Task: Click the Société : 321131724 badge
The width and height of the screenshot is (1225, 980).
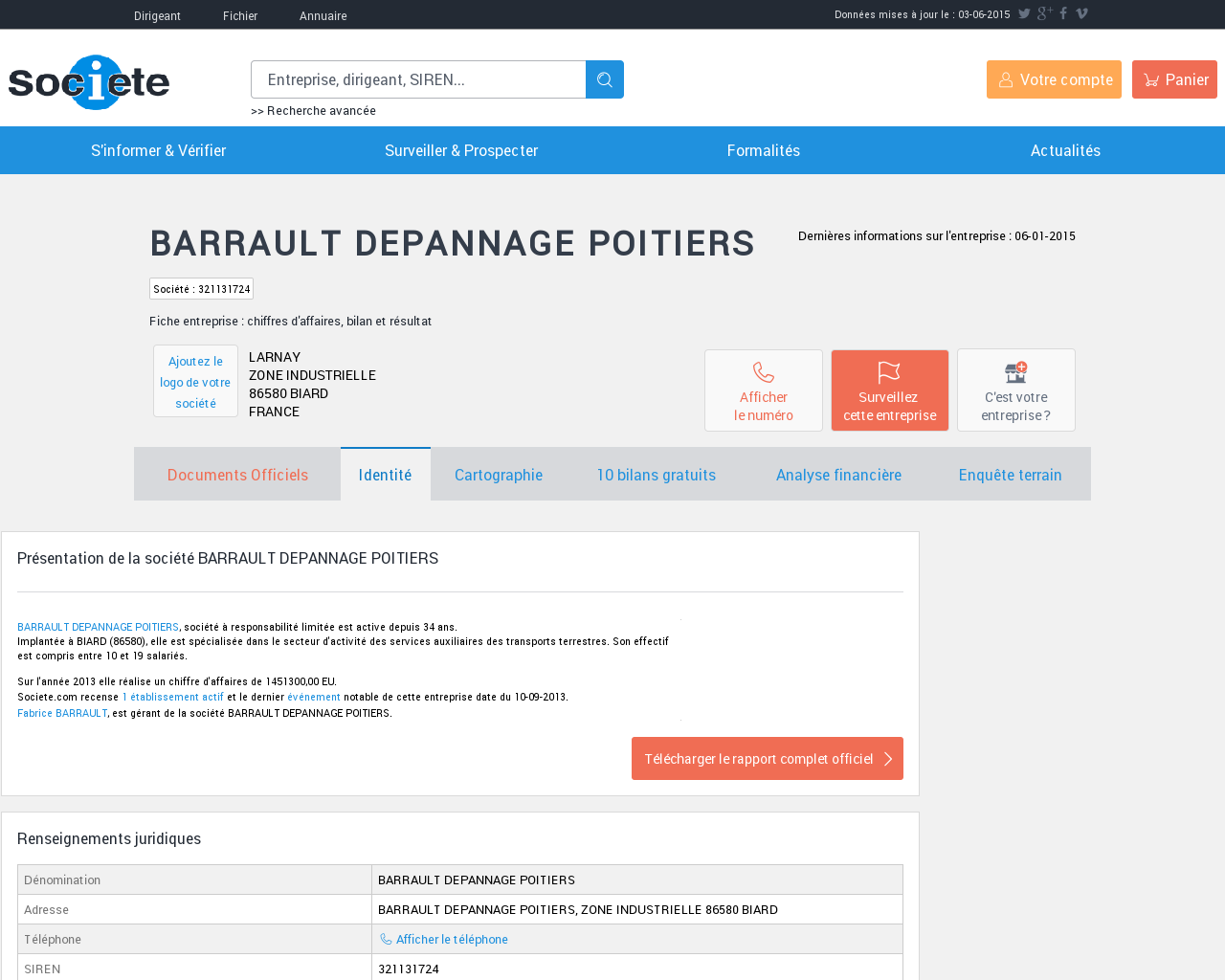Action: [201, 289]
